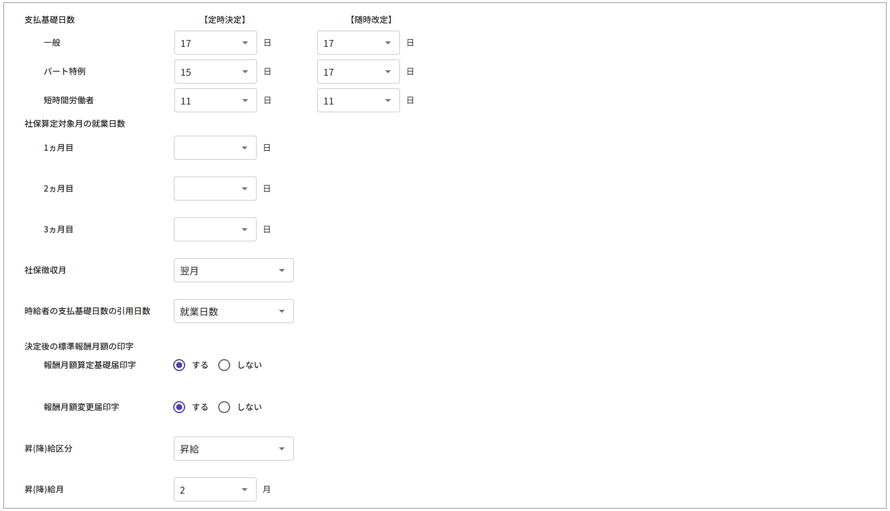Open 短時間労働者 定時決定 dropdown
The height and width of the screenshot is (511, 890).
pyautogui.click(x=215, y=101)
